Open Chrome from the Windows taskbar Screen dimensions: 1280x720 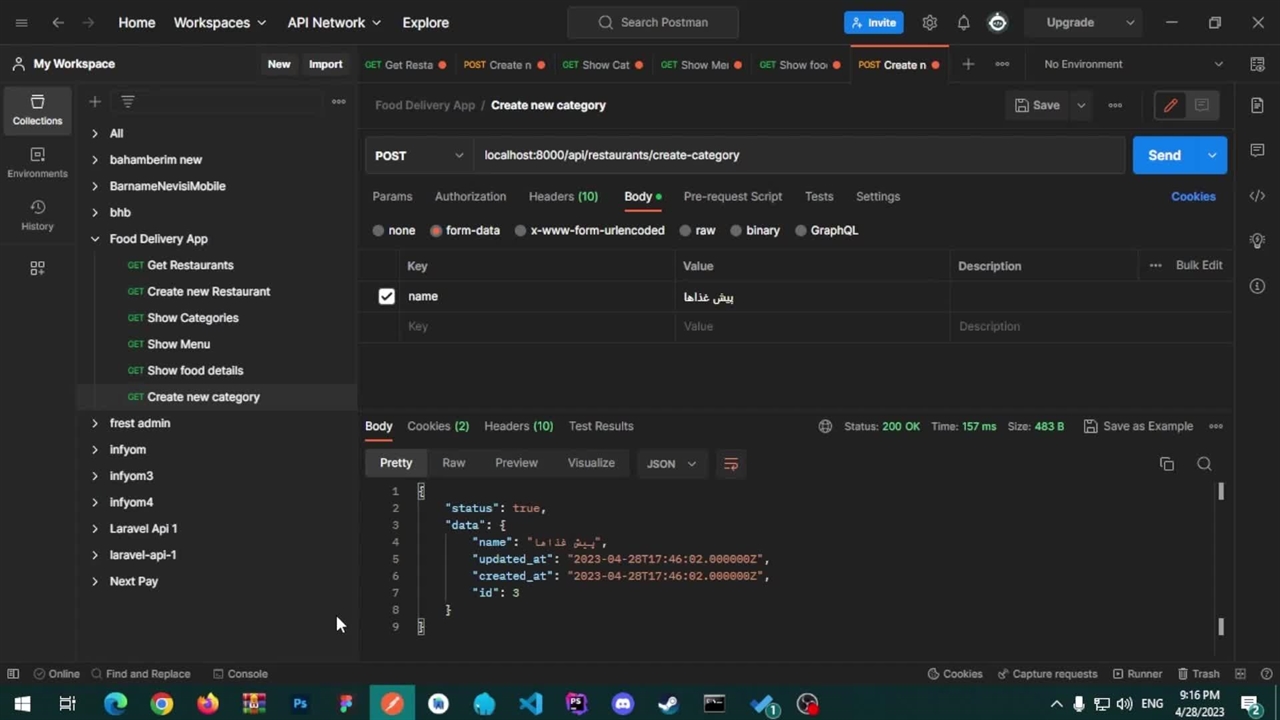click(x=161, y=704)
